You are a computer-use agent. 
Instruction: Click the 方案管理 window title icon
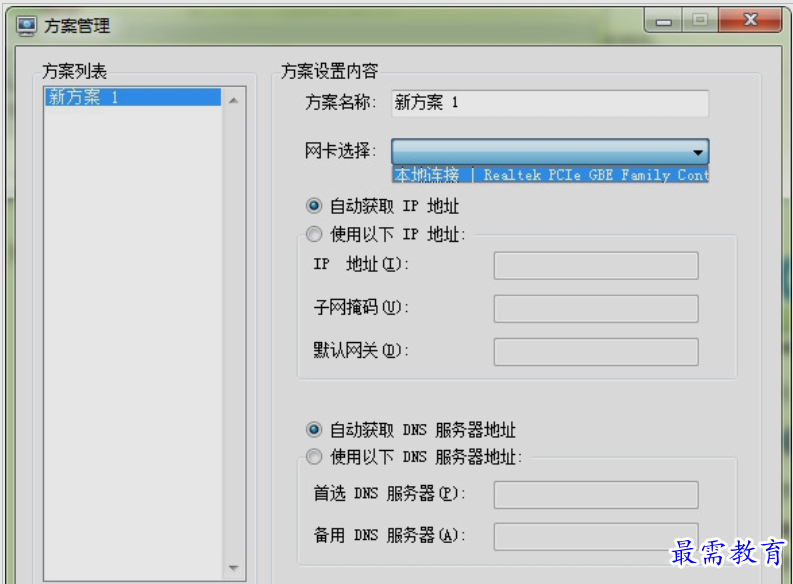(26, 26)
